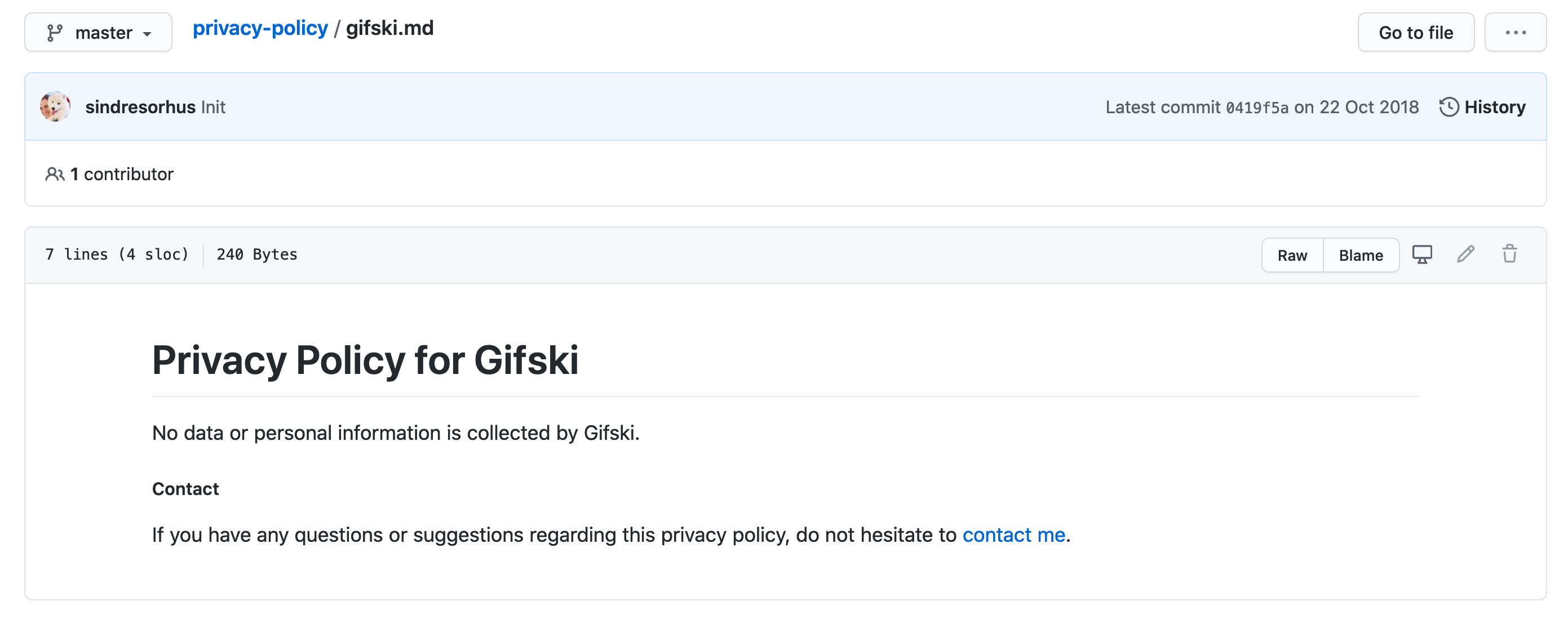Screen dimensions: 1568x624
Task: Switch to the Raw view
Action: (1292, 255)
